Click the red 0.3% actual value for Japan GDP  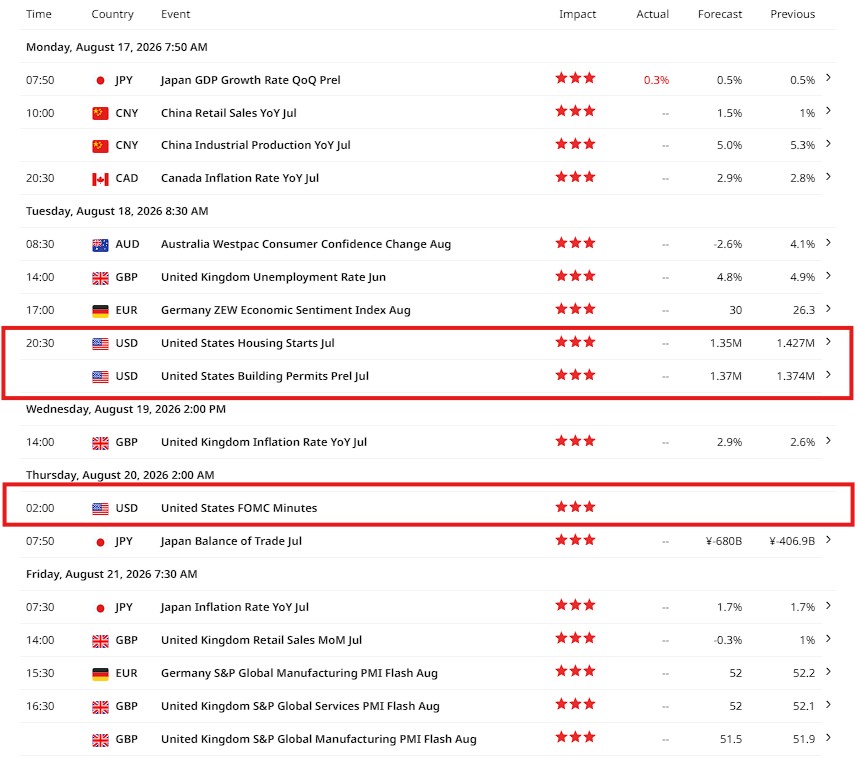pos(656,80)
